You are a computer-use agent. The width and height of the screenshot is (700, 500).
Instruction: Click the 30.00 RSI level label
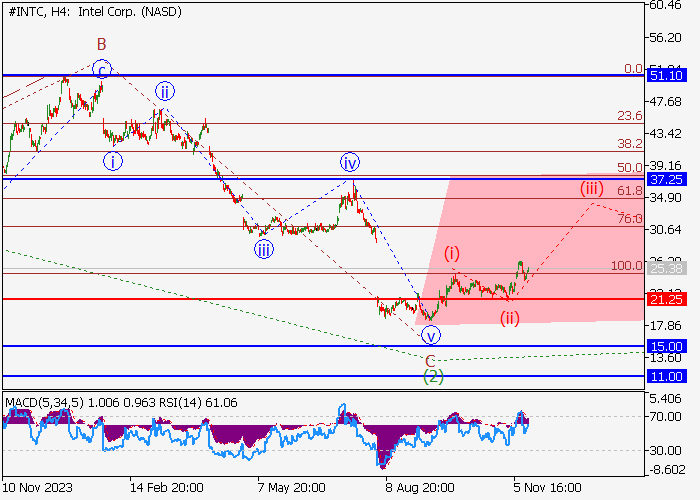[x=665, y=450]
